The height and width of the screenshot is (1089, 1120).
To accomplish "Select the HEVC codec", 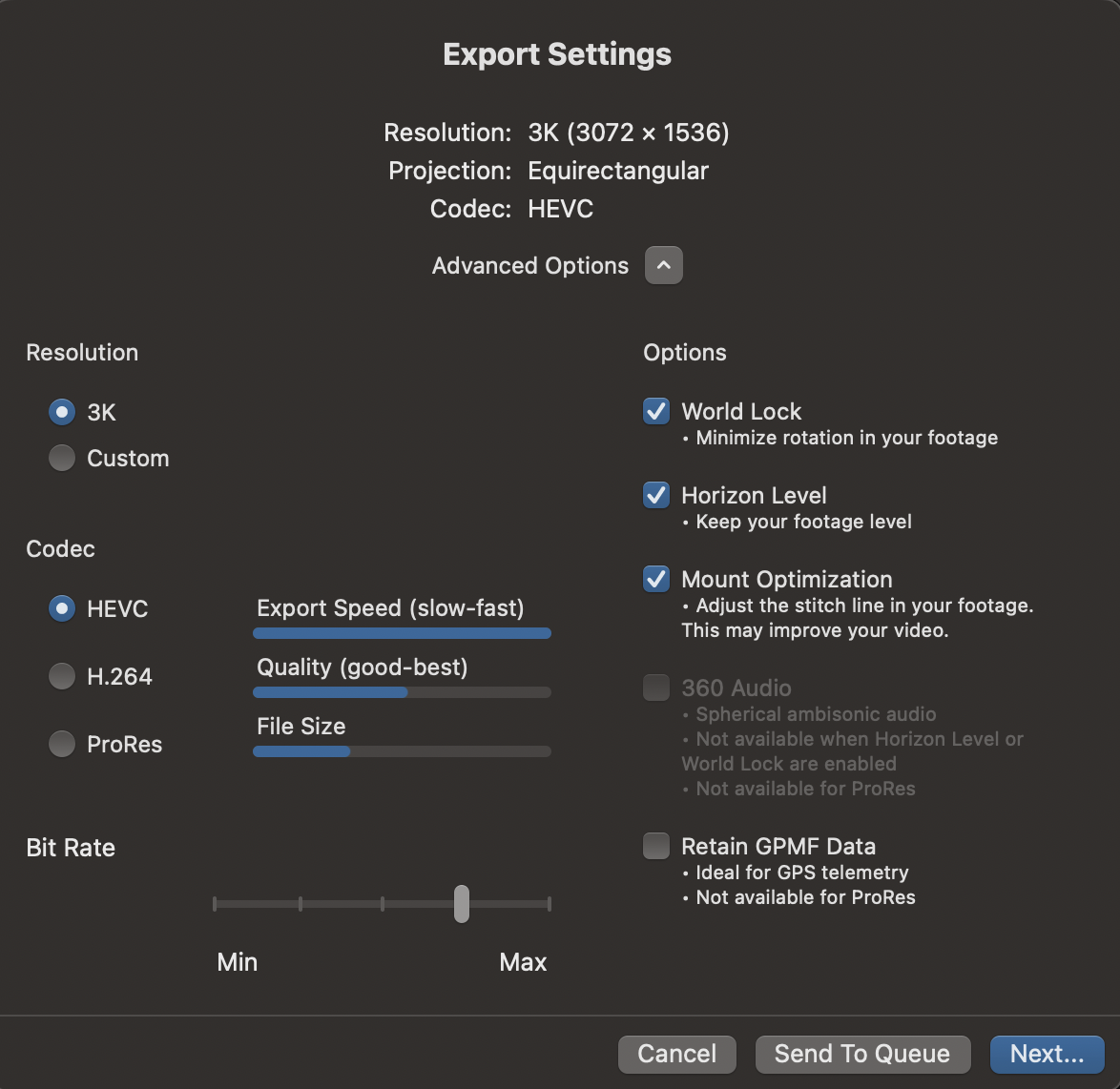I will coord(61,607).
